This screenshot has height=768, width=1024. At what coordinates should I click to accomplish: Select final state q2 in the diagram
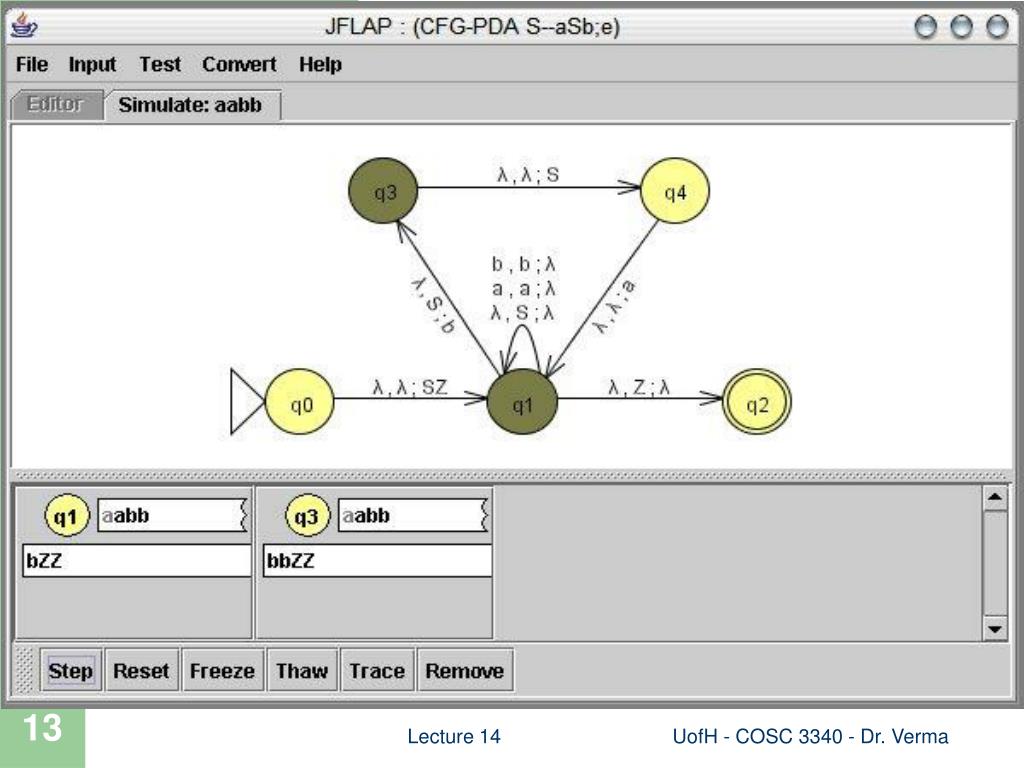758,402
